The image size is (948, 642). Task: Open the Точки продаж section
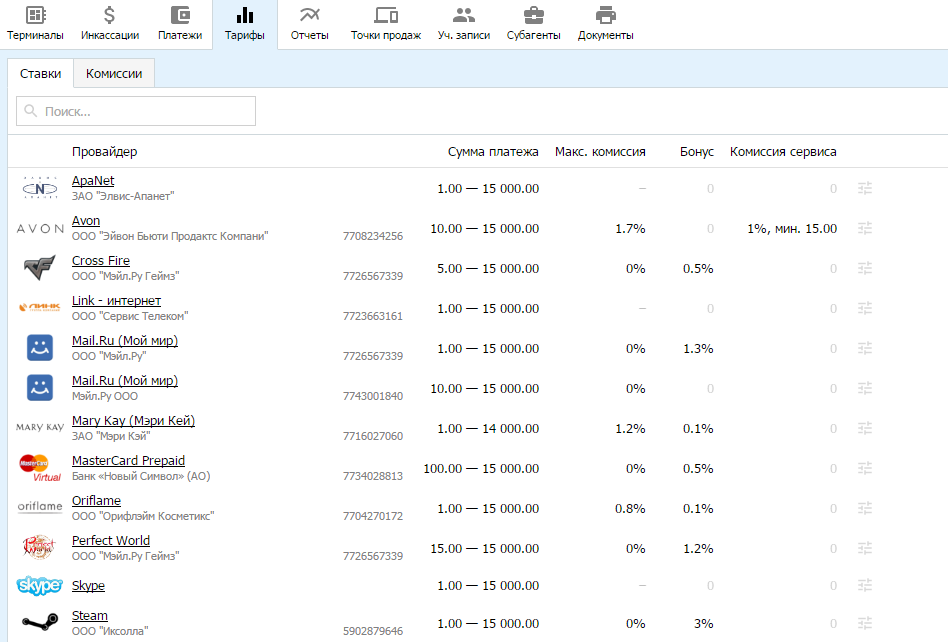coord(386,24)
